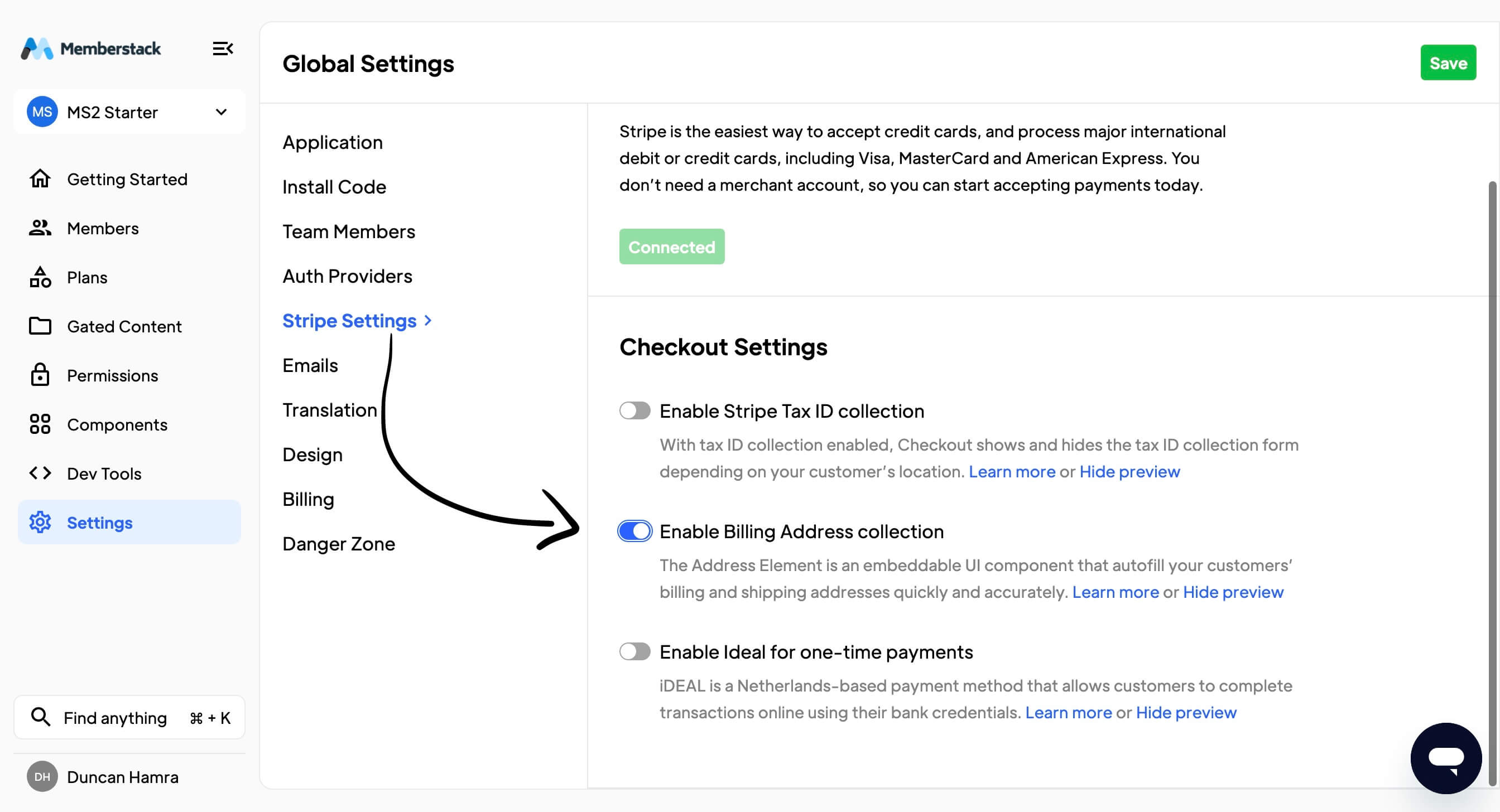Hide preview for Tax ID collection

[x=1129, y=471]
